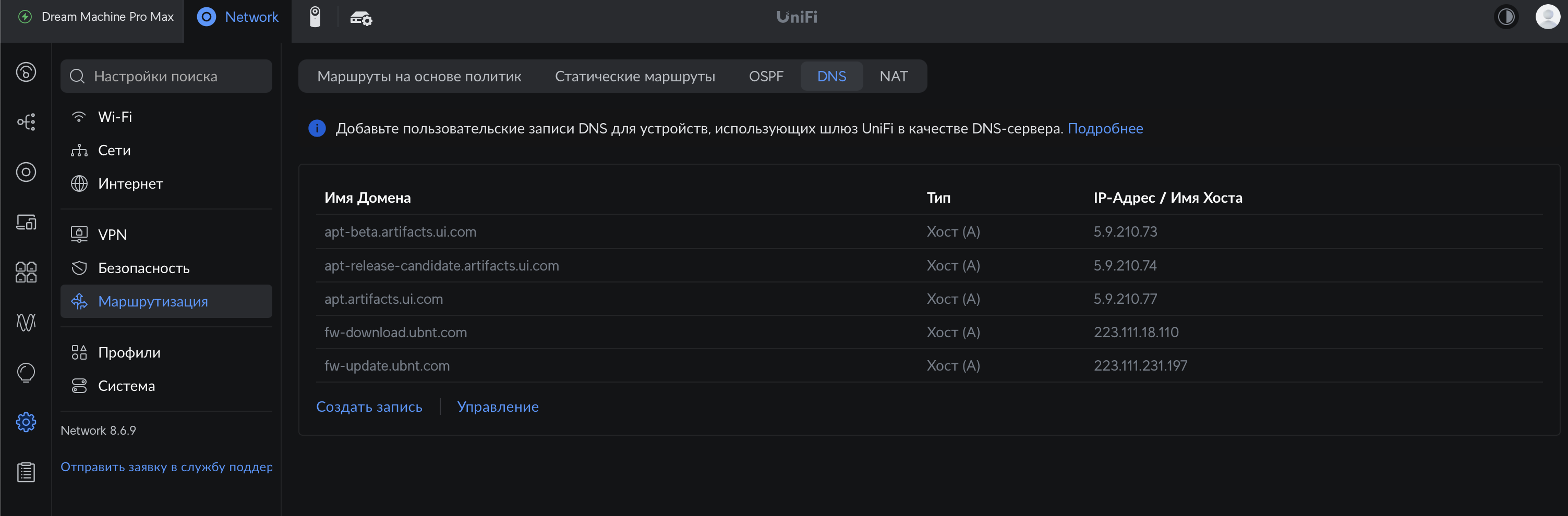The width and height of the screenshot is (1568, 516).
Task: Open the Insights lightbulb-style icon
Action: (x=26, y=372)
